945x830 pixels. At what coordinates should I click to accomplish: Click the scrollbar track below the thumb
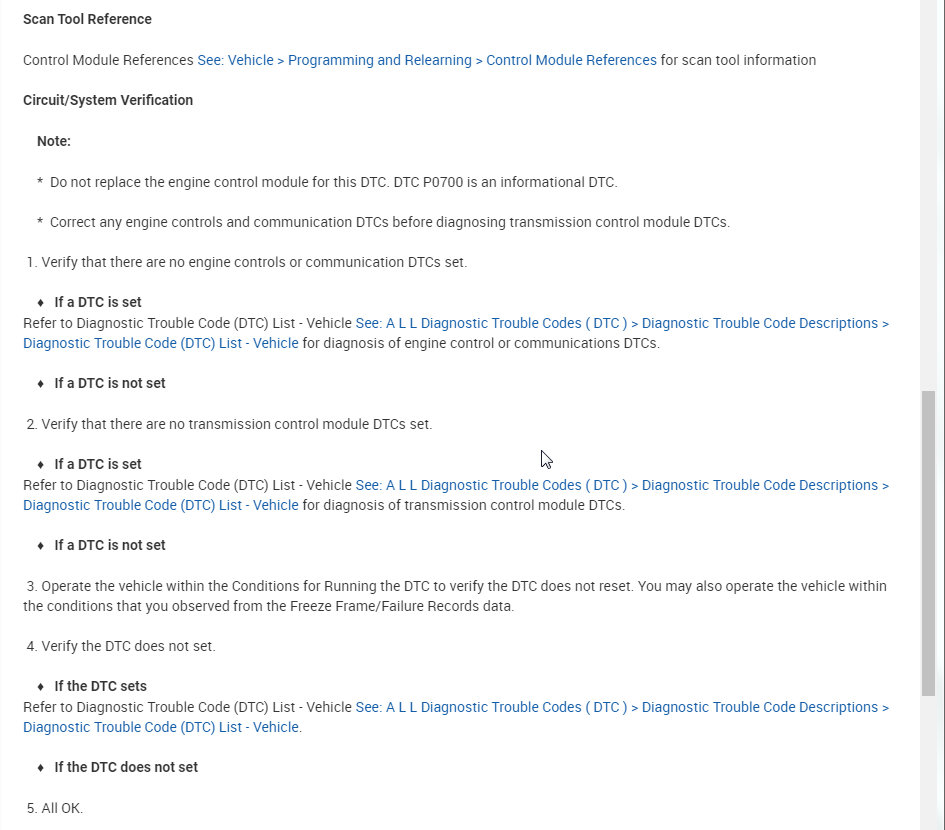[x=928, y=760]
